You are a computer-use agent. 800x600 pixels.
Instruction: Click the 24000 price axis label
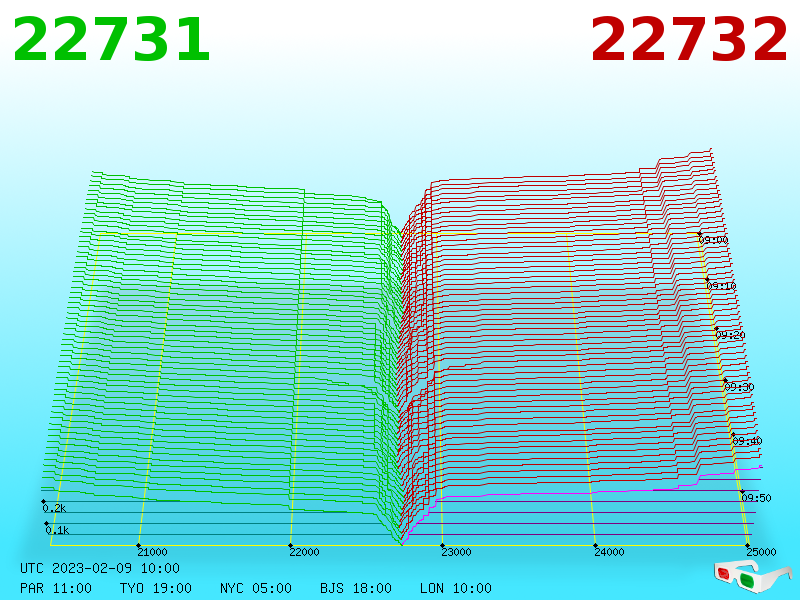(x=609, y=552)
